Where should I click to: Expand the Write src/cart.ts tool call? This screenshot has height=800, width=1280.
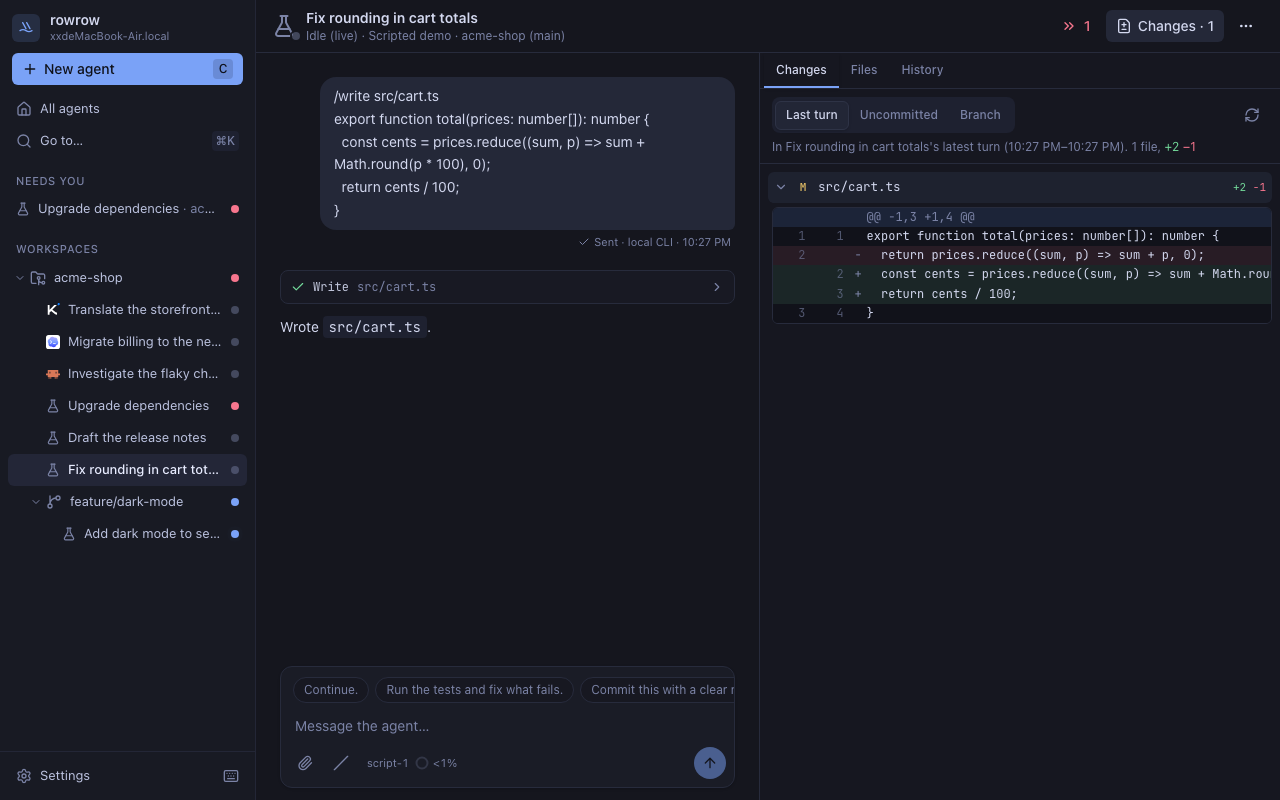507,287
